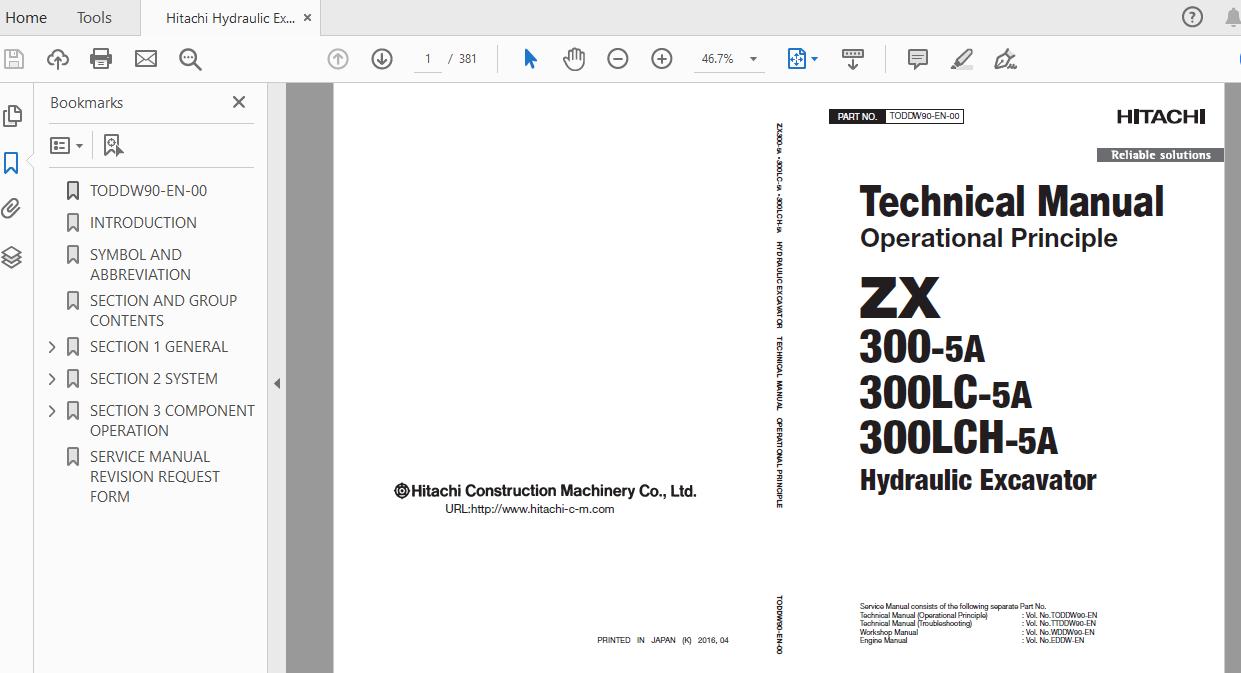Jump to the INTRODUCTION bookmark

pos(143,223)
